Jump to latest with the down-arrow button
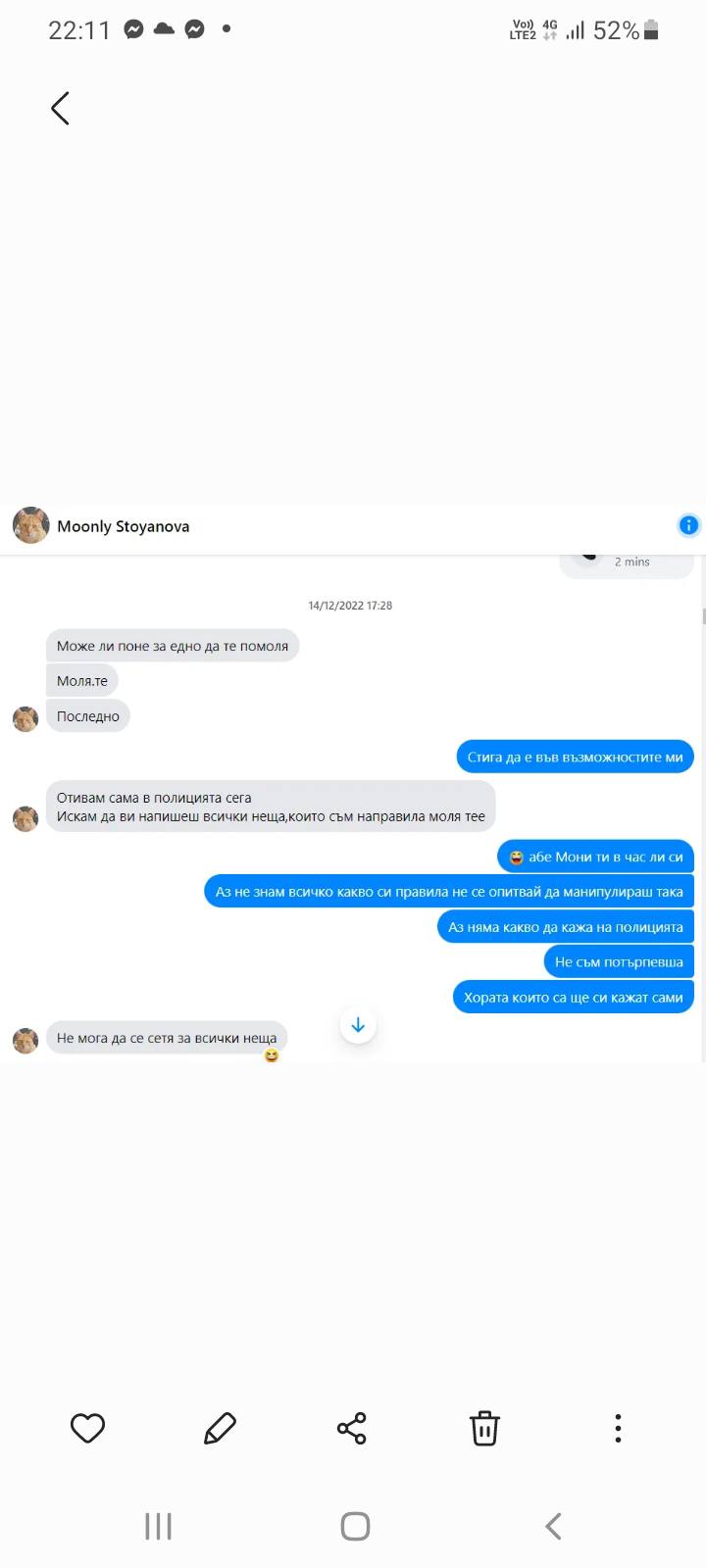 [358, 1025]
